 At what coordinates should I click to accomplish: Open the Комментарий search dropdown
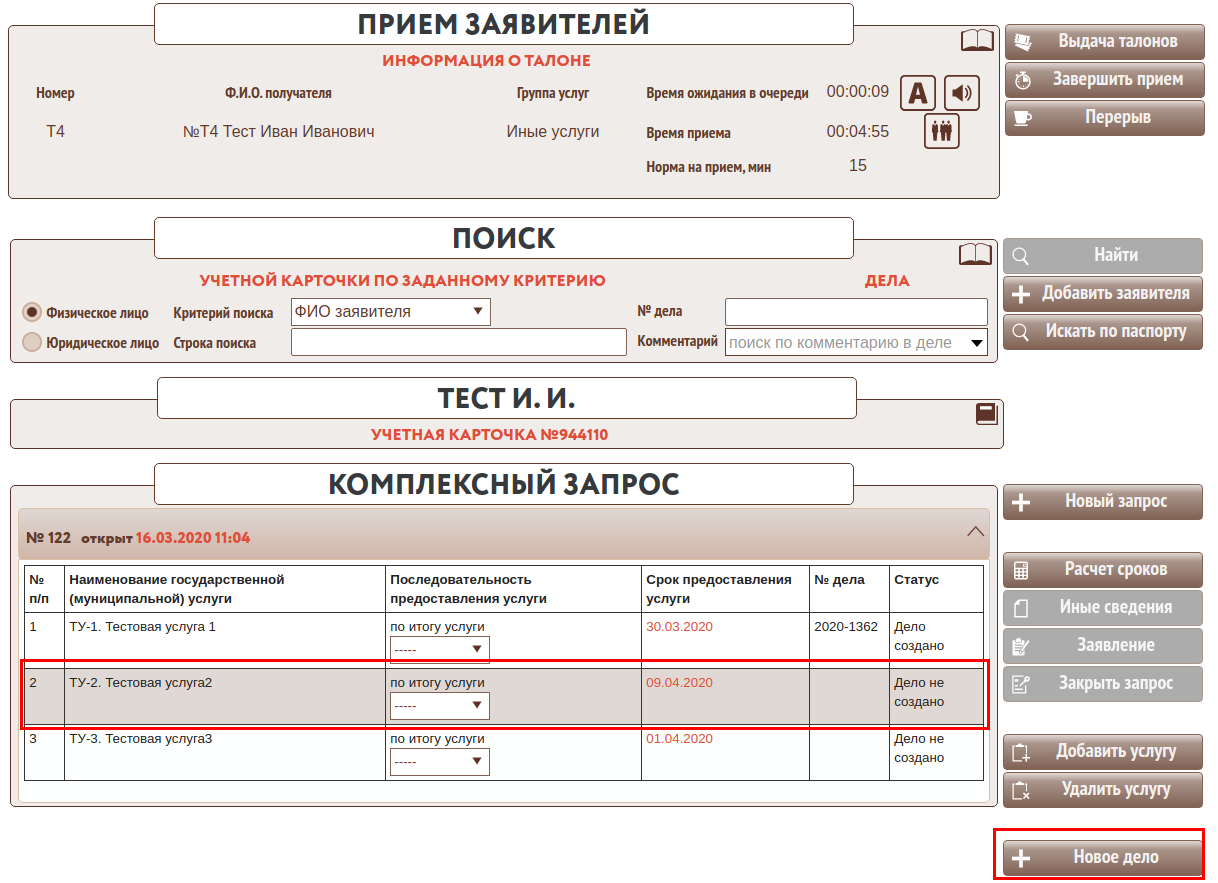tap(855, 342)
